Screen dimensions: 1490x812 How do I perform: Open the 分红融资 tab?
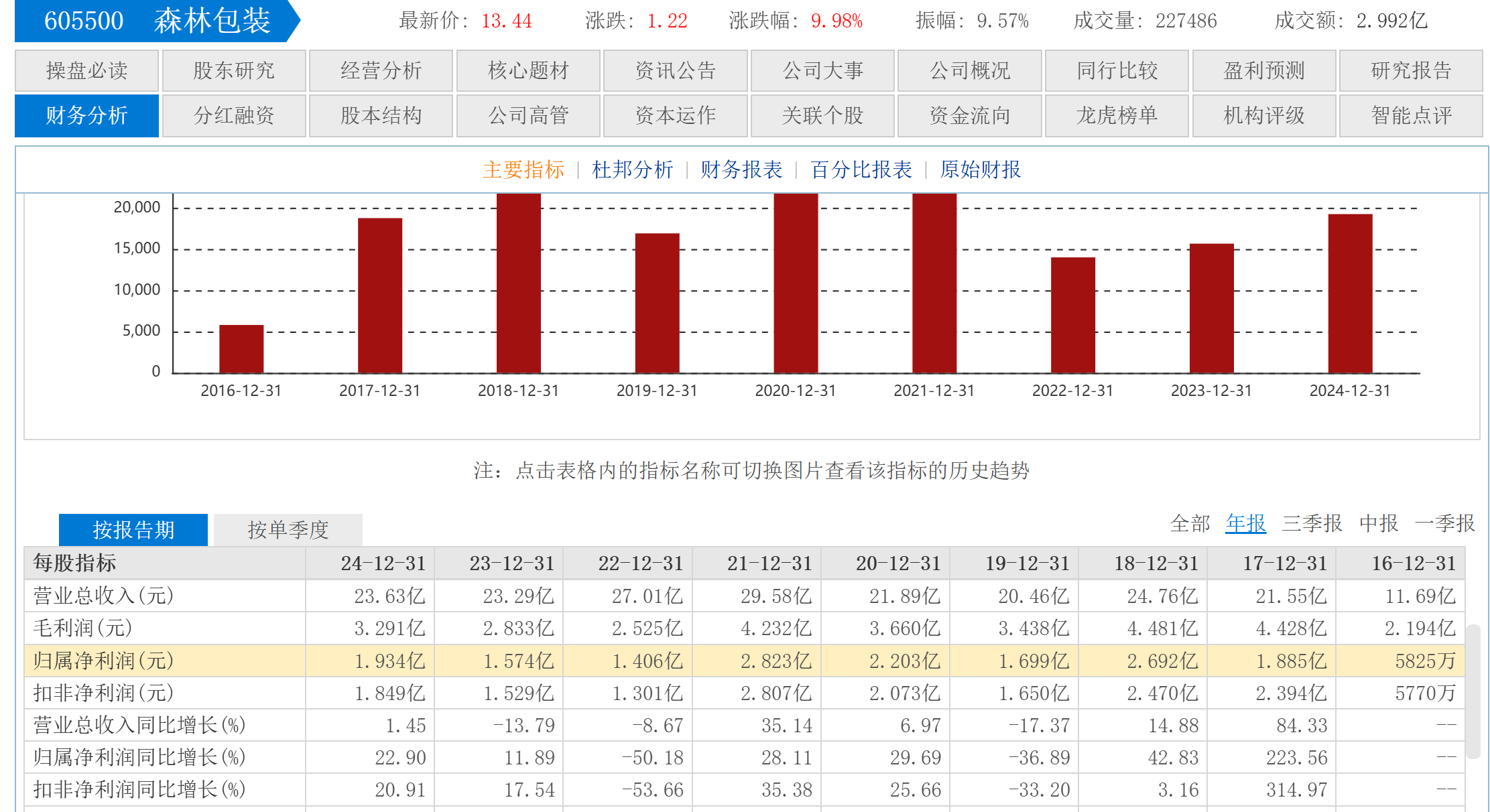click(x=234, y=115)
